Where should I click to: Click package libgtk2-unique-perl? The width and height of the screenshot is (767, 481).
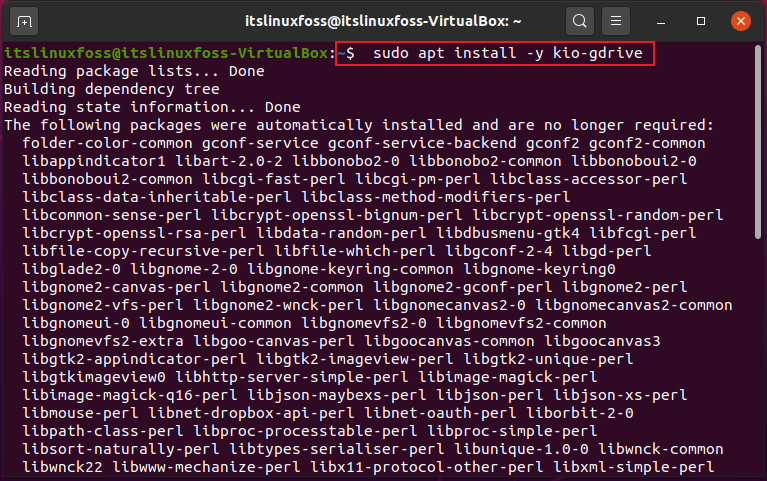(548, 359)
